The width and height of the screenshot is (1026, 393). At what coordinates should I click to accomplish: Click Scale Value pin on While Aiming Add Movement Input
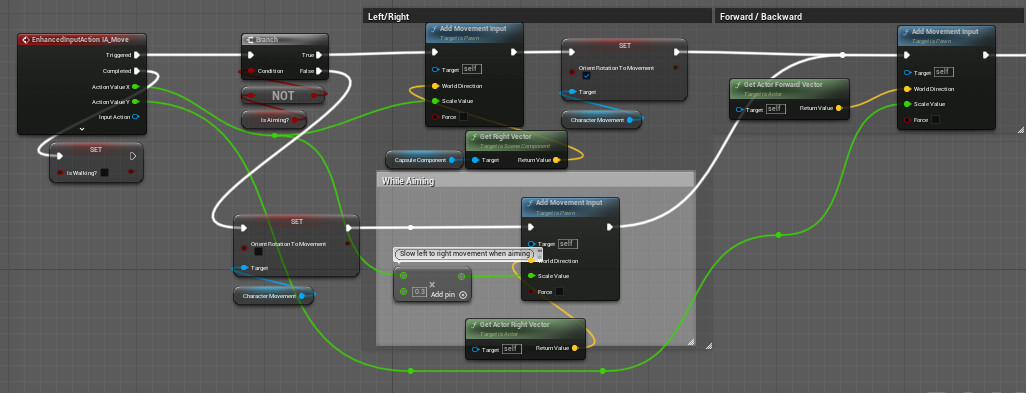pos(531,275)
